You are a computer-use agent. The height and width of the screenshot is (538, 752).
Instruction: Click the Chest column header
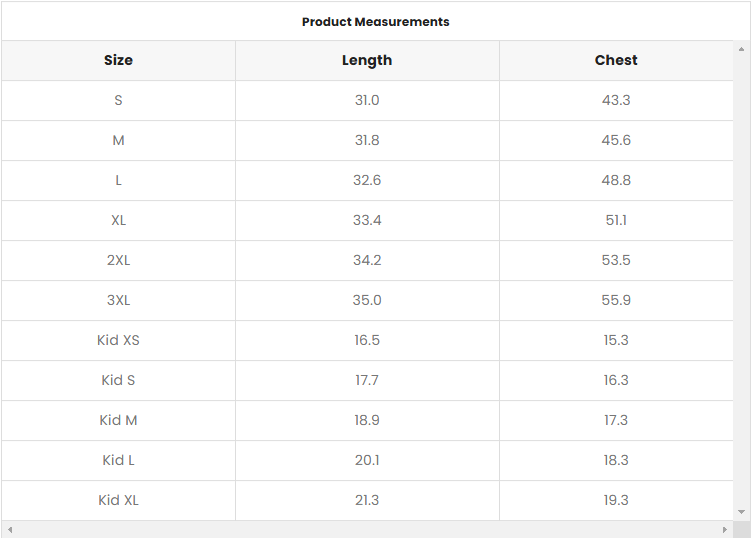(616, 60)
